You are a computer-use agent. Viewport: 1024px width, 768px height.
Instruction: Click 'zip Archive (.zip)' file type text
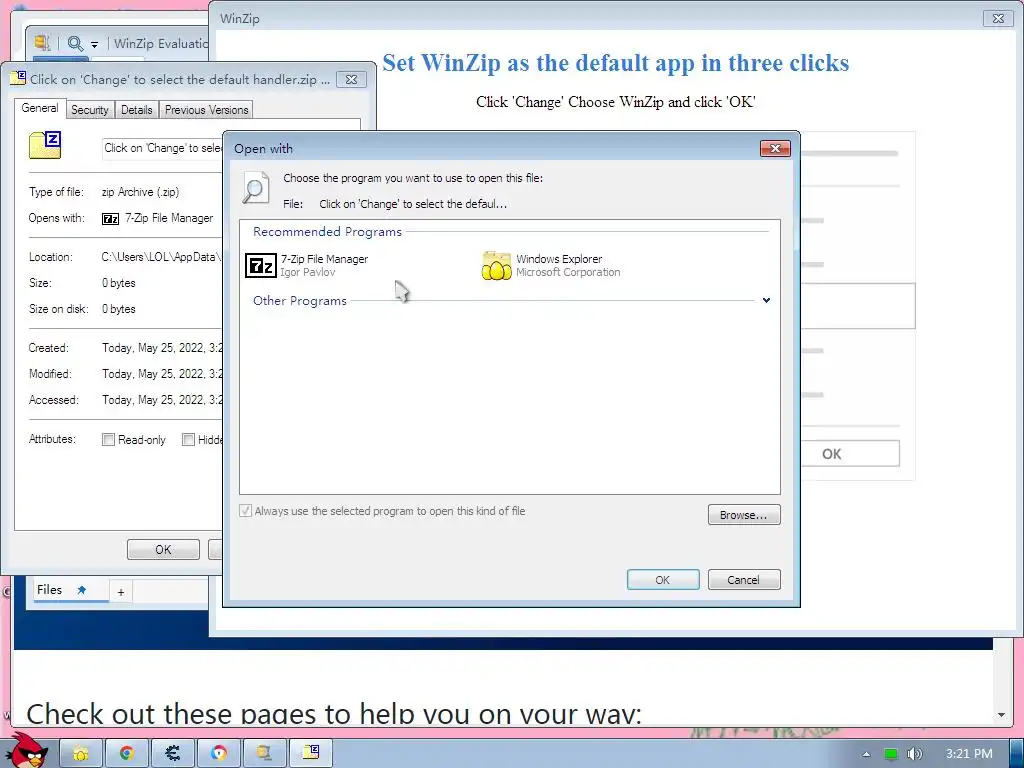tap(140, 192)
